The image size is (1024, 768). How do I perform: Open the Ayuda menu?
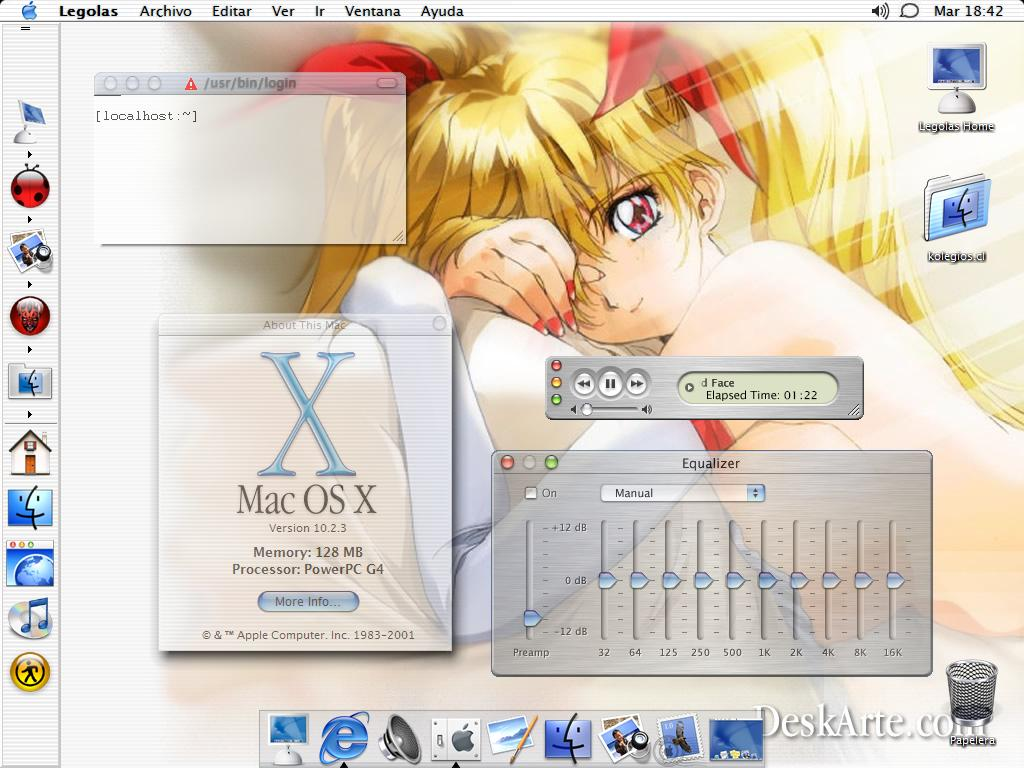coord(441,11)
